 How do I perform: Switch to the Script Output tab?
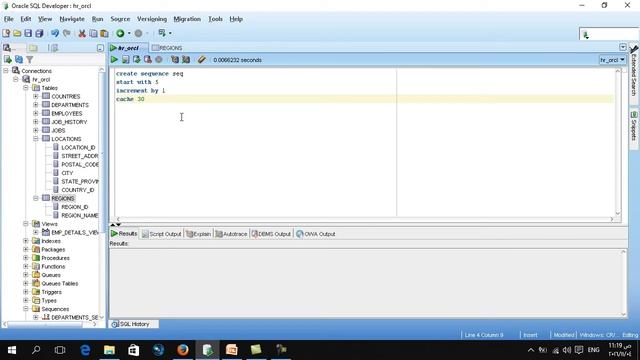162,234
